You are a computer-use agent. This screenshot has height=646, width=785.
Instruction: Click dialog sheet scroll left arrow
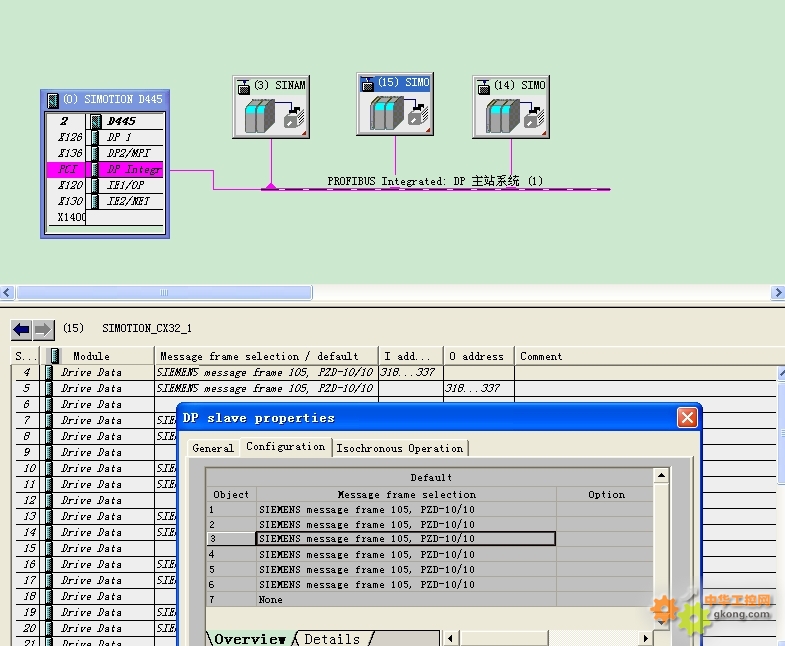[451, 638]
